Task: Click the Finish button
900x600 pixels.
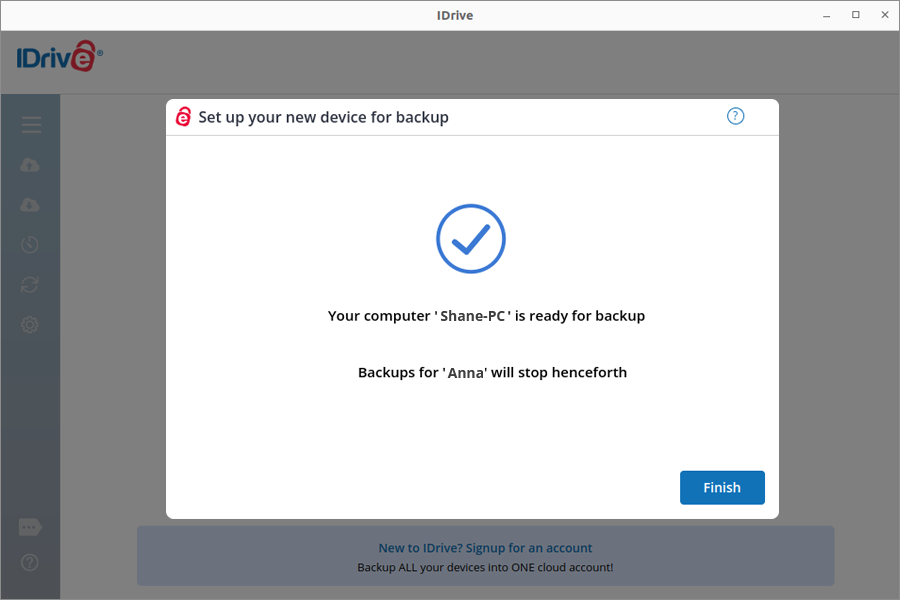Action: pos(722,487)
